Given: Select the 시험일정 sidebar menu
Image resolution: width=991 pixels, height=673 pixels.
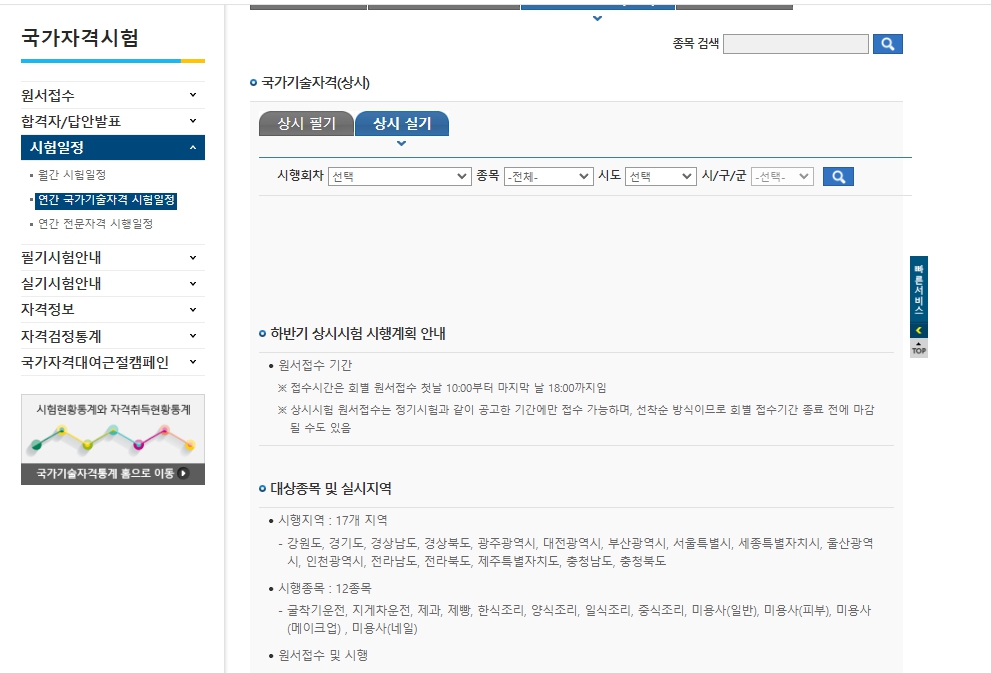Looking at the screenshot, I should pos(112,147).
